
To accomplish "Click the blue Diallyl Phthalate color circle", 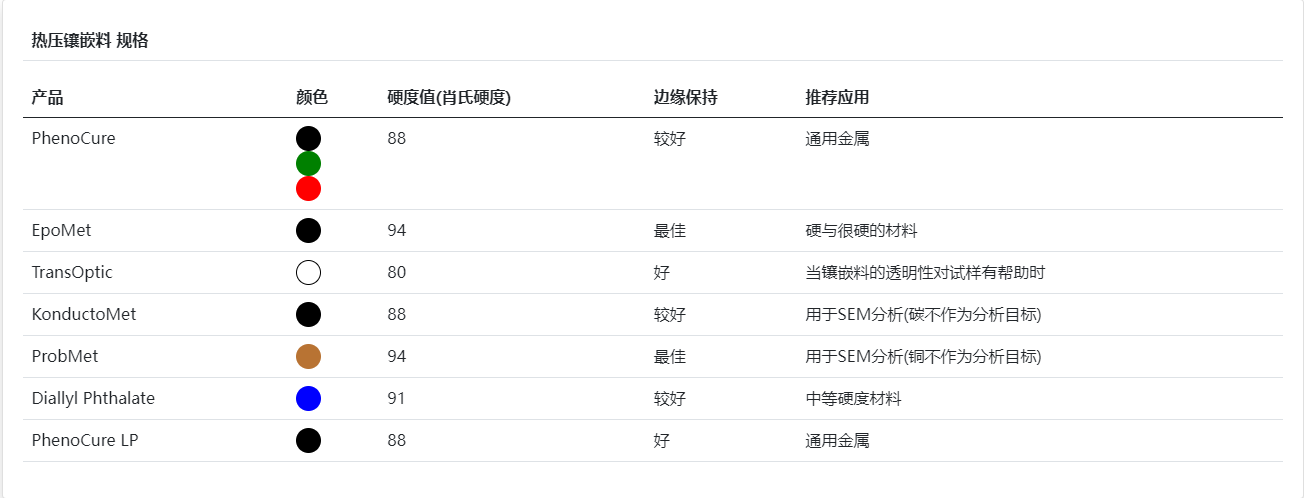I will point(308,398).
